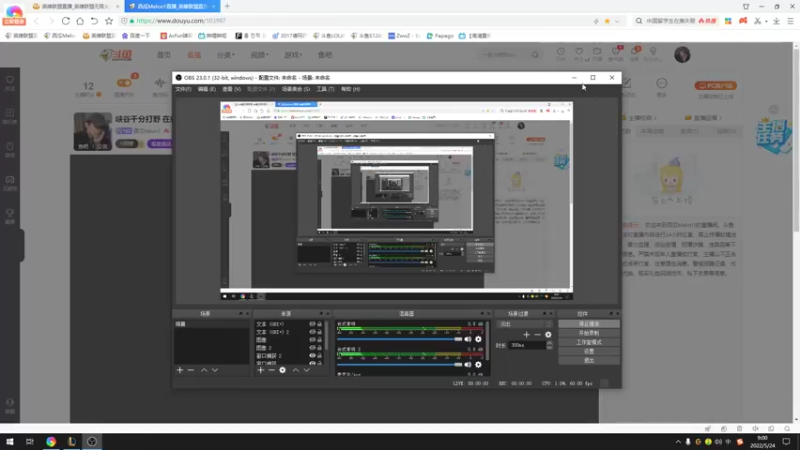Click the Douyu search magnifier icon

coord(535,55)
